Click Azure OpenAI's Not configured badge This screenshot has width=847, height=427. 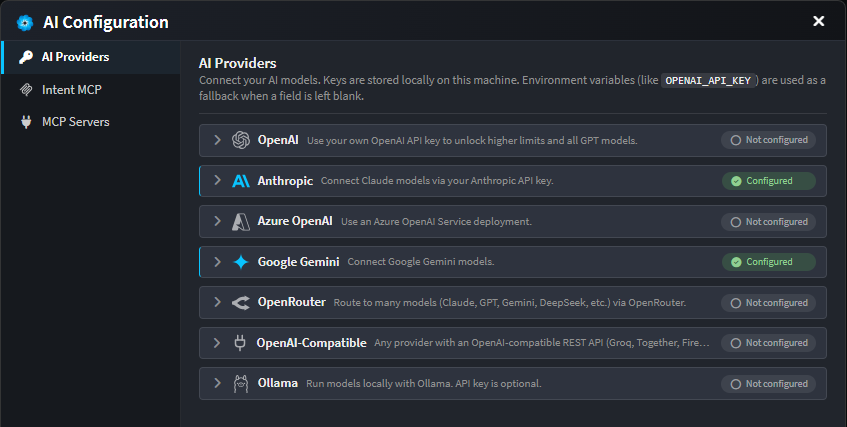(x=768, y=222)
